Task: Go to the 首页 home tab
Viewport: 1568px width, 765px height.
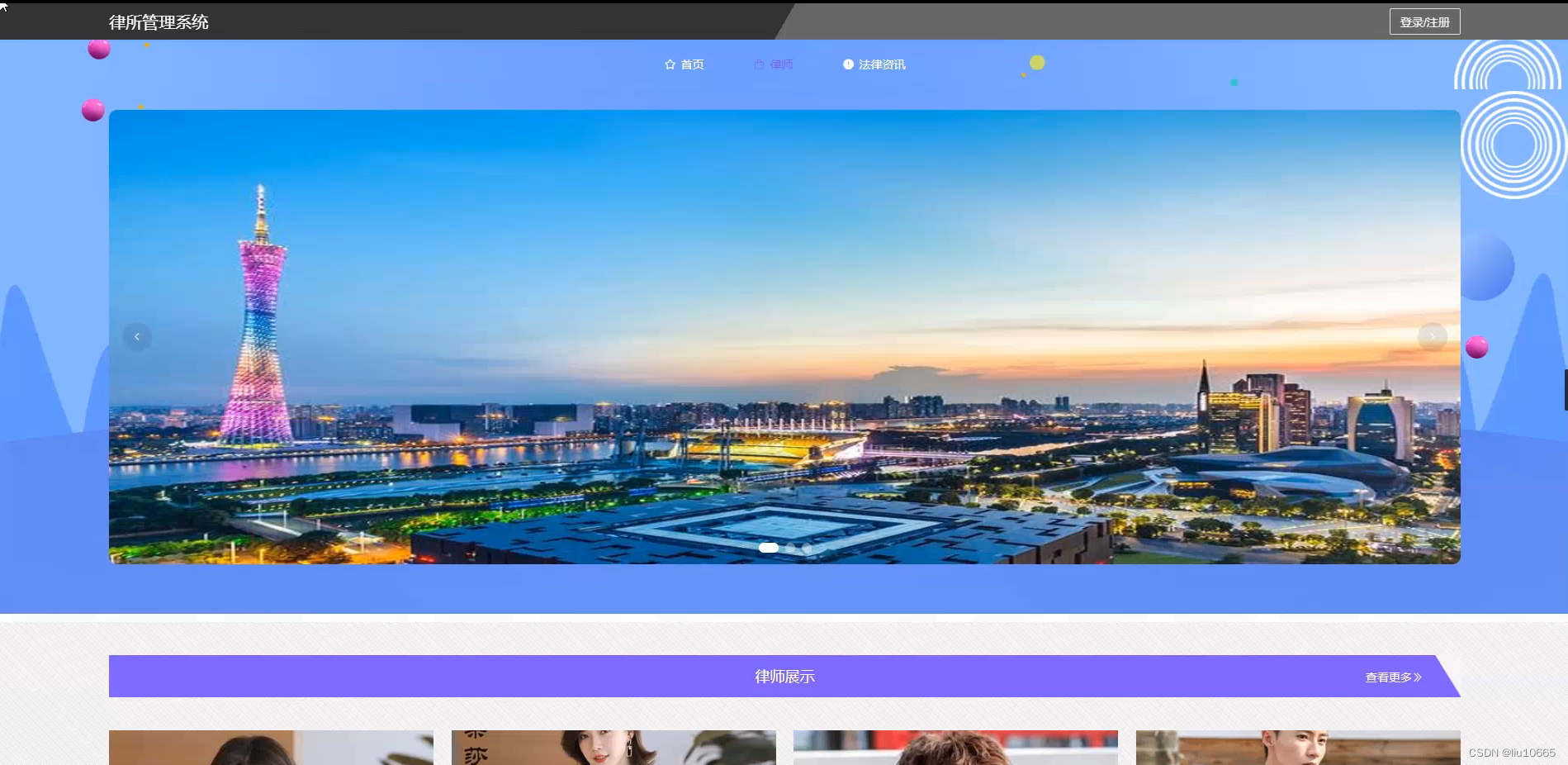Action: click(685, 64)
